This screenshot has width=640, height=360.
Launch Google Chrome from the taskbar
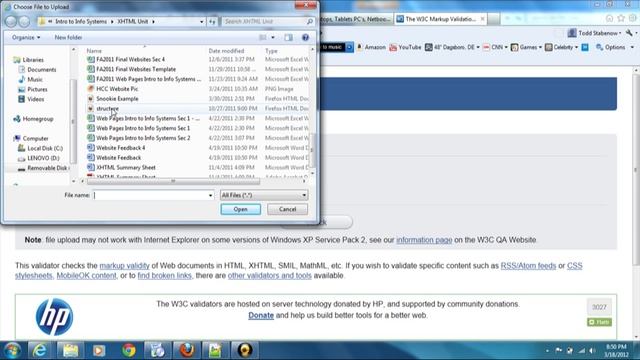coord(129,350)
